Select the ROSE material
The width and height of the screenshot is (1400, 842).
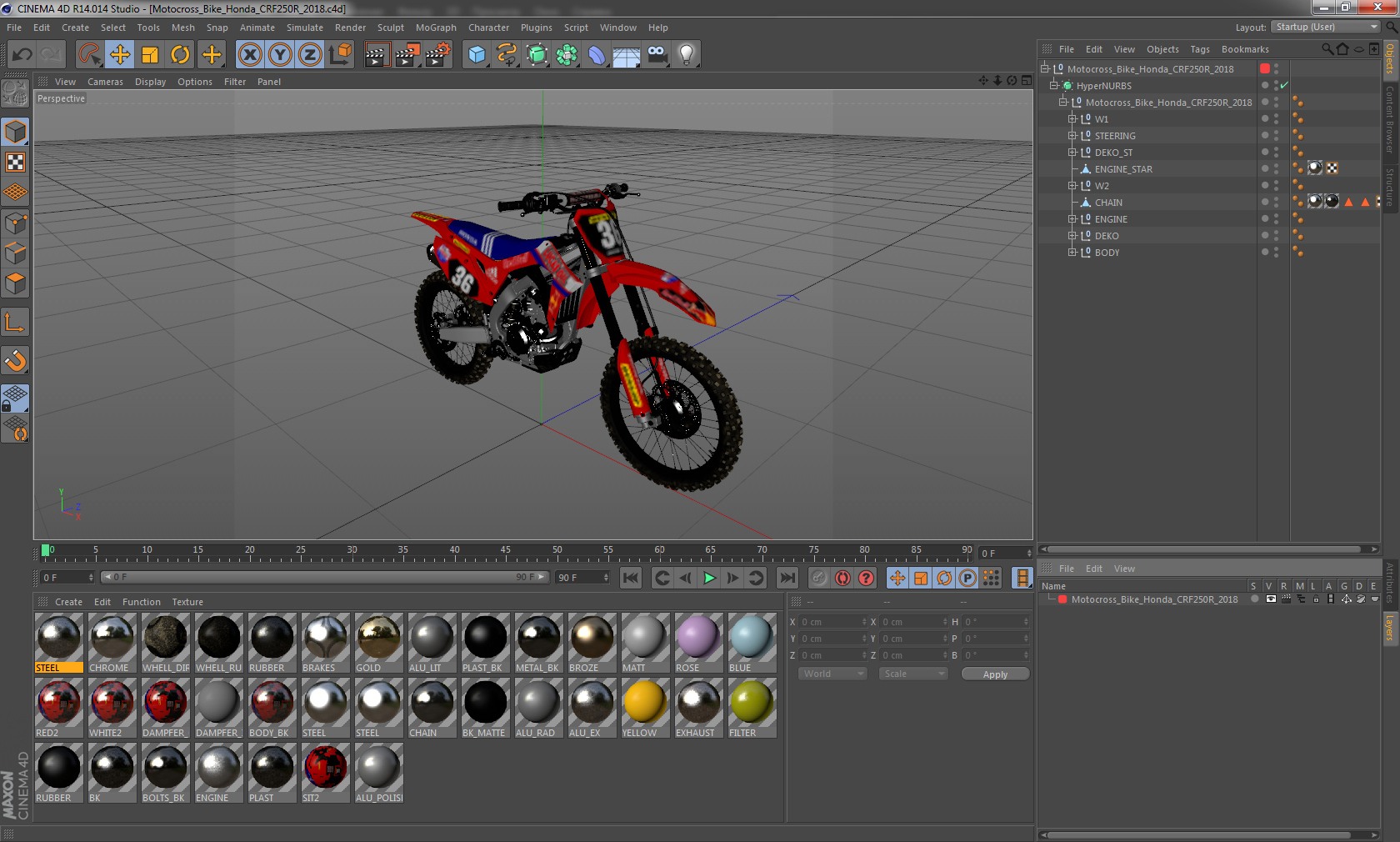click(698, 643)
